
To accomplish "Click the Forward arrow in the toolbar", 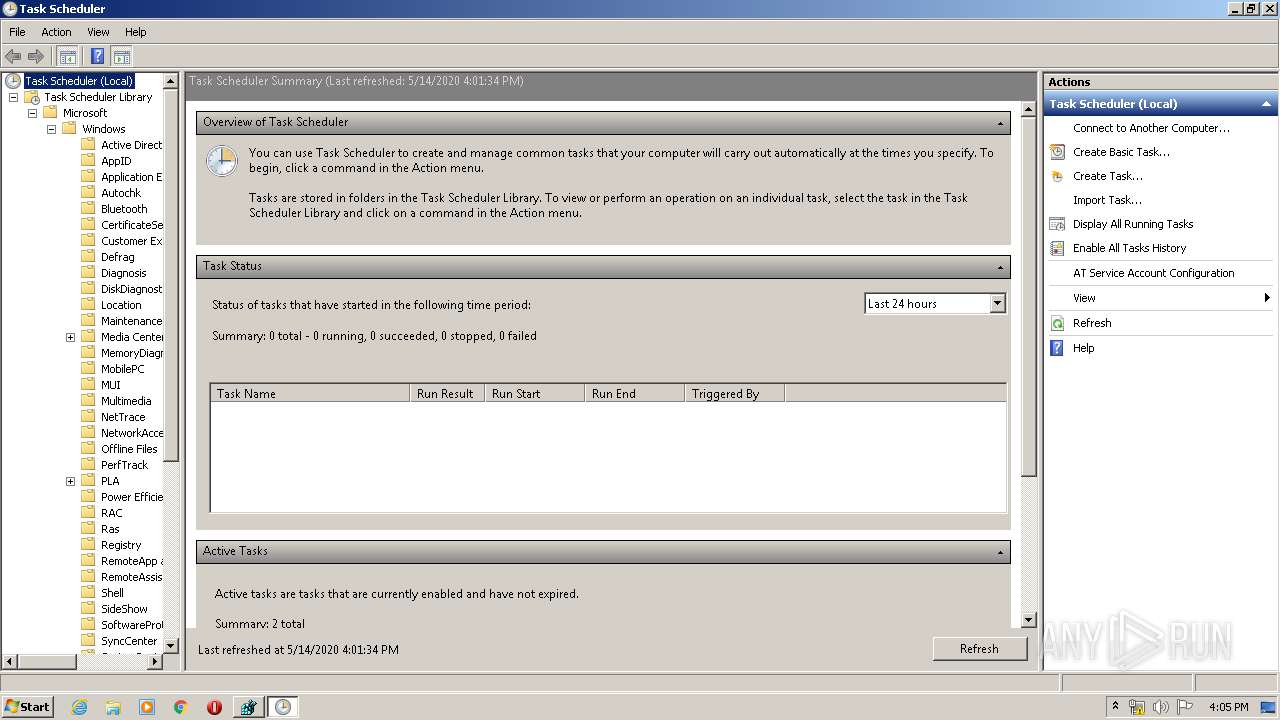I will click(36, 57).
